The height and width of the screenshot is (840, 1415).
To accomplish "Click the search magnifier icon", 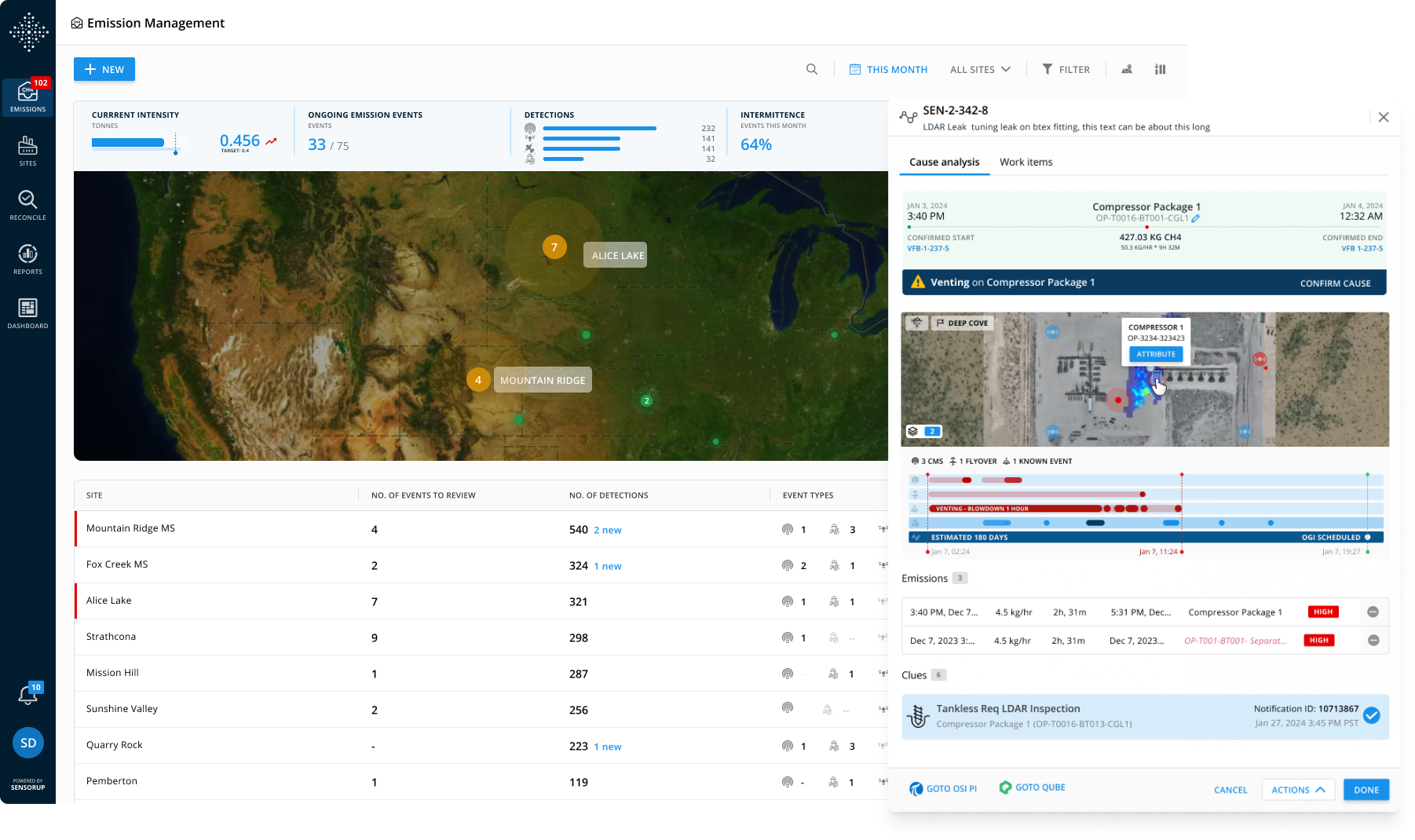I will [x=812, y=69].
